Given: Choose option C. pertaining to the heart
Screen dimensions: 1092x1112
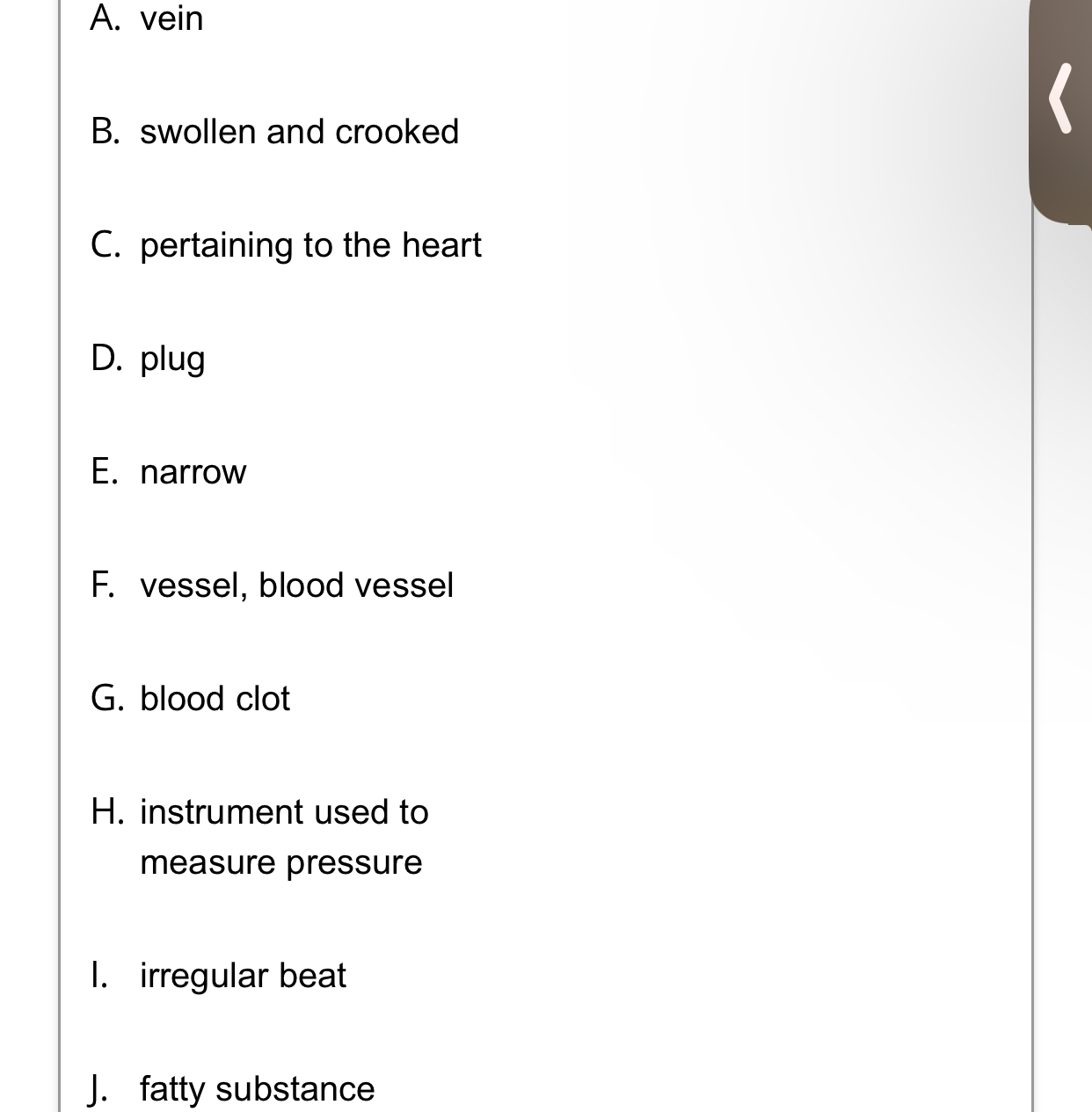Looking at the screenshot, I should pyautogui.click(x=286, y=245).
